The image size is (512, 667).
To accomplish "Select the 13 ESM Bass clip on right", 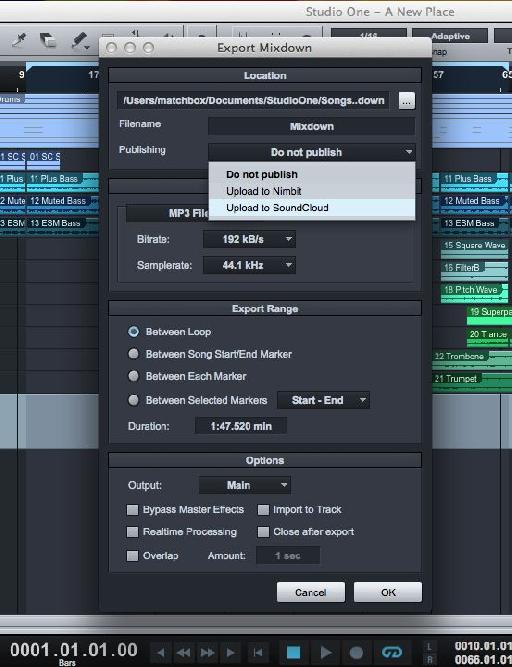I will point(475,225).
